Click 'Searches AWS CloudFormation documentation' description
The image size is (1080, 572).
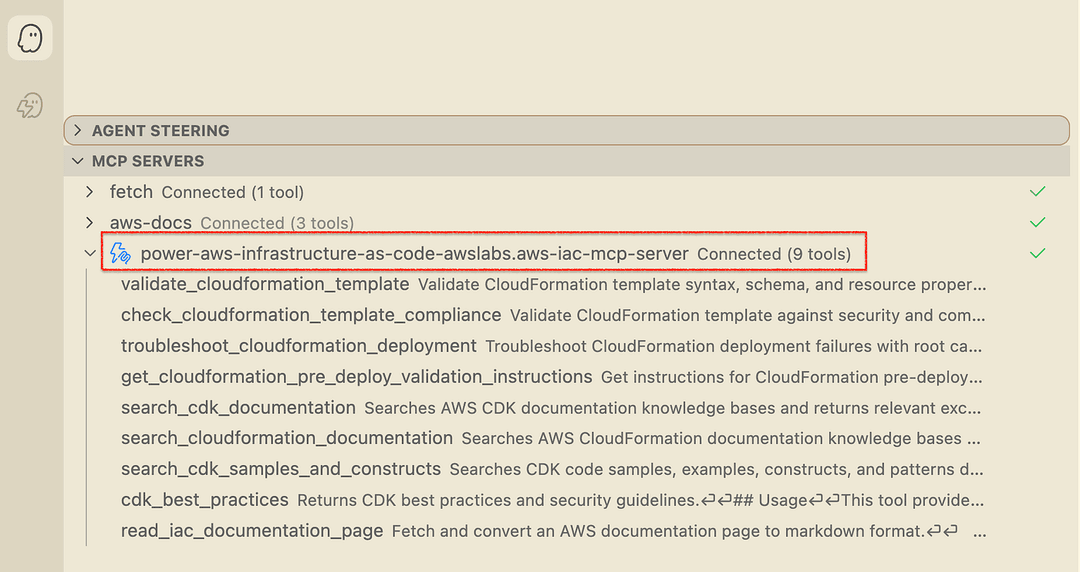[x=720, y=438]
